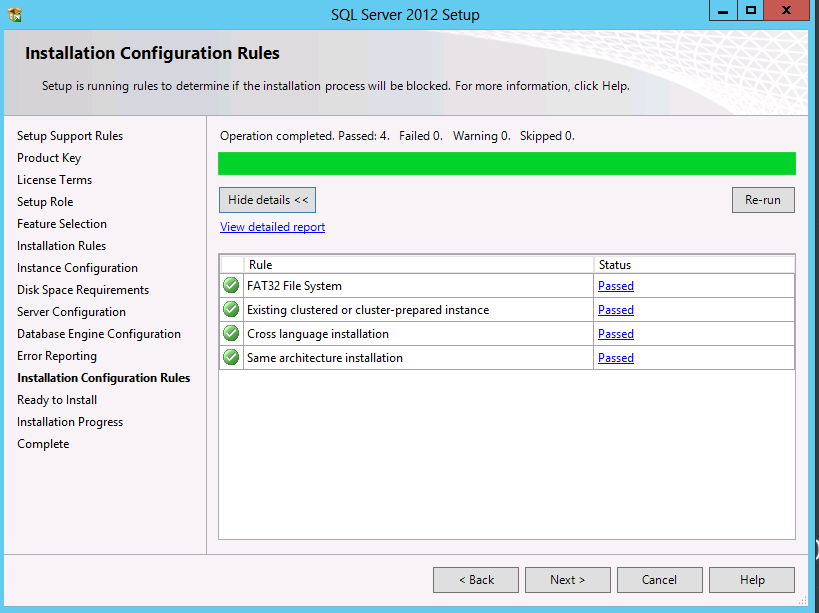Select Disk Space Requirements step
The width and height of the screenshot is (819, 613).
[x=83, y=290]
